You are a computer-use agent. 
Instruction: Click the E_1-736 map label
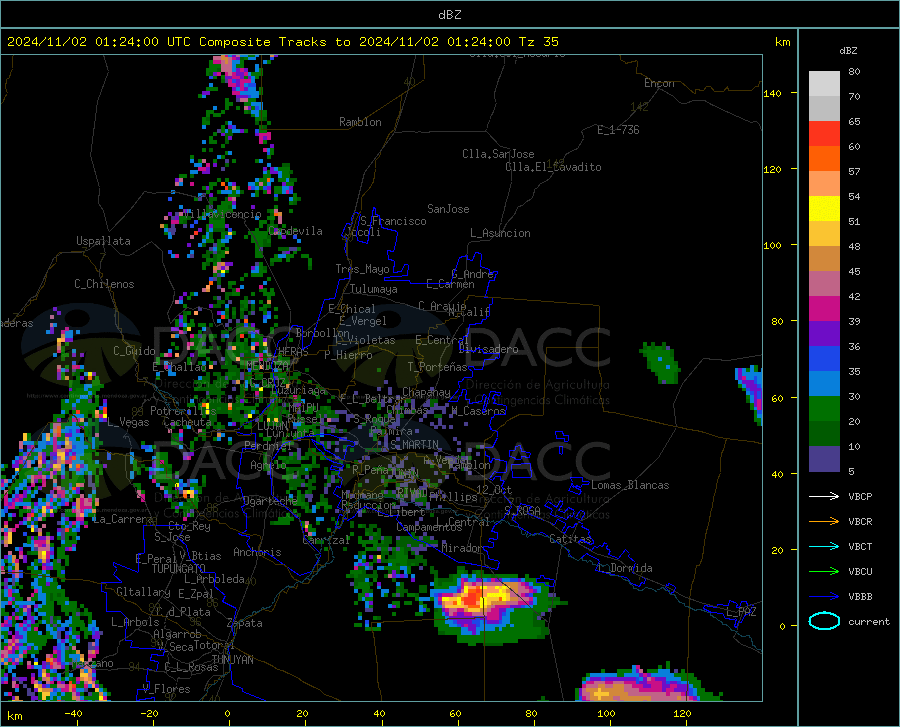pyautogui.click(x=618, y=130)
